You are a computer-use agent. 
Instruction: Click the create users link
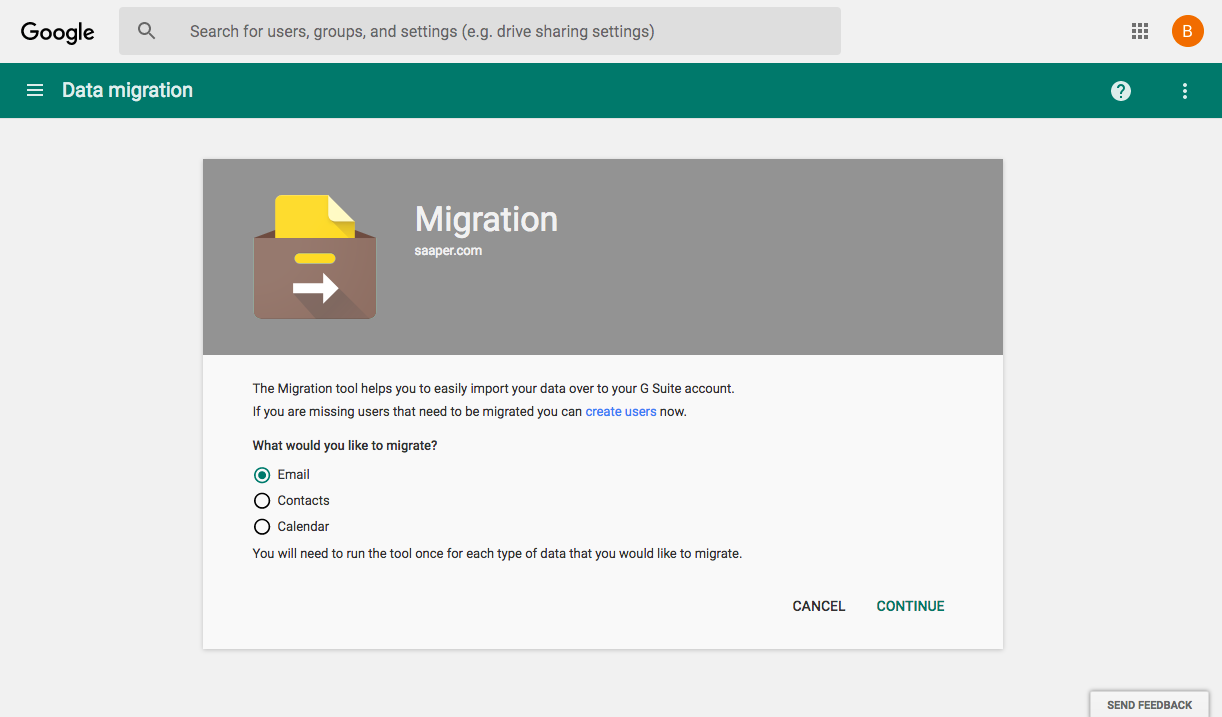point(621,411)
